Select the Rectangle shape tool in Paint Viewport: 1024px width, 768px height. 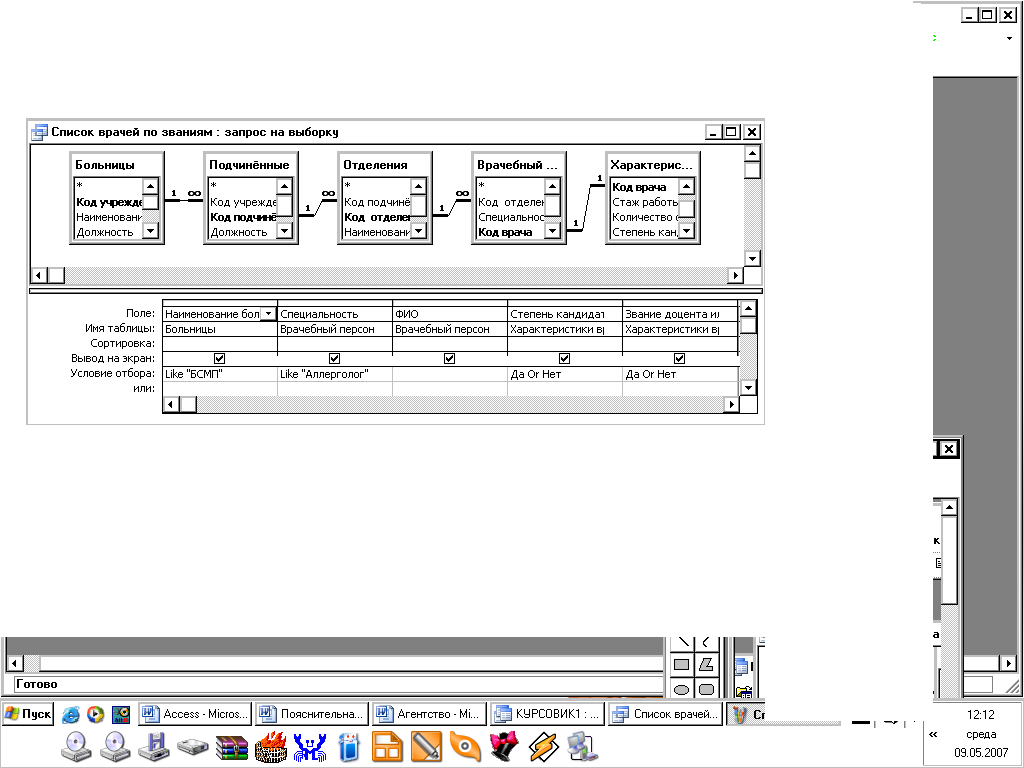point(681,665)
